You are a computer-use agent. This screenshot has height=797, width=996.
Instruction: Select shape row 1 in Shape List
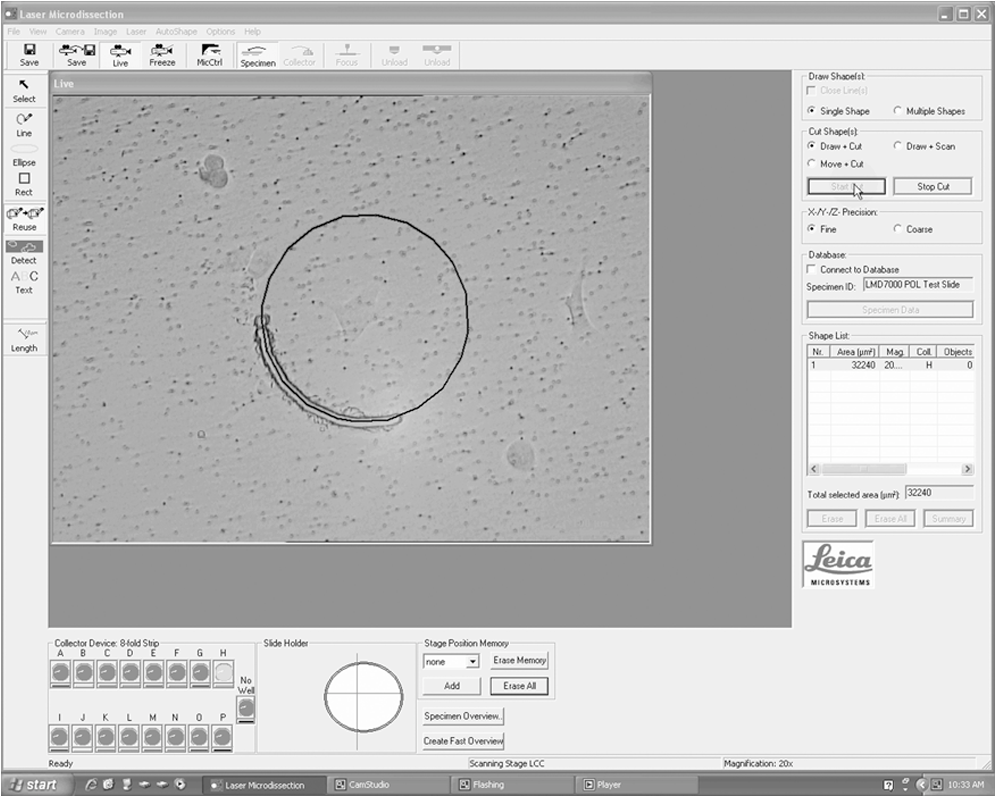(x=891, y=365)
